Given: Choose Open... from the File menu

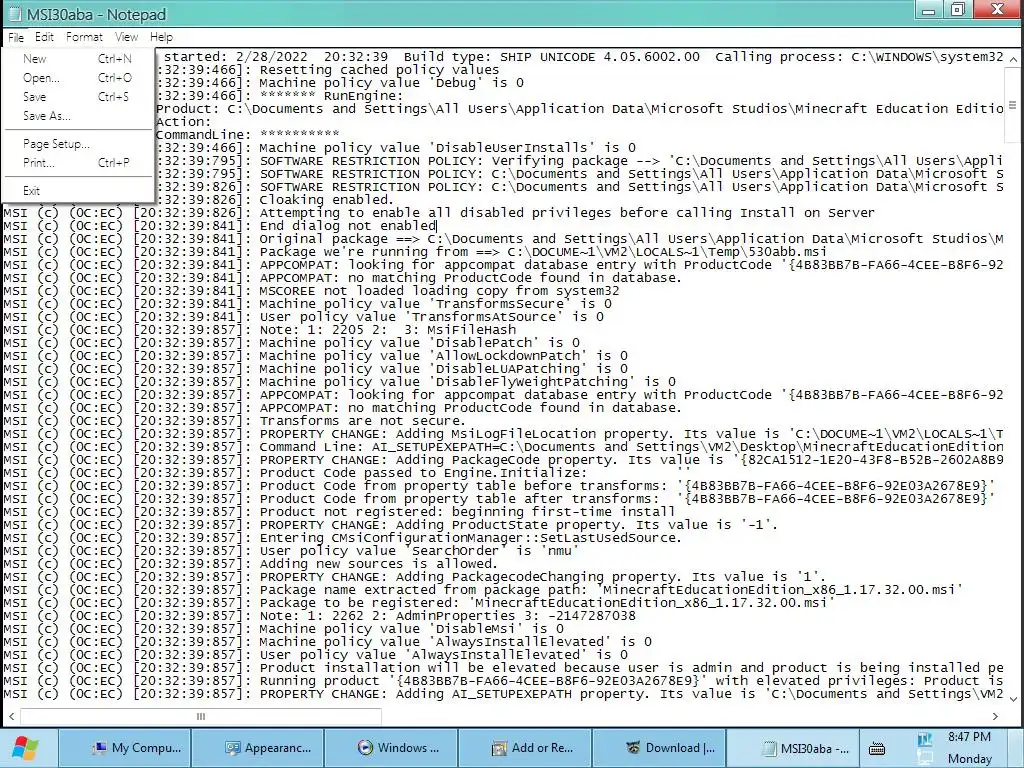Looking at the screenshot, I should [x=78, y=78].
